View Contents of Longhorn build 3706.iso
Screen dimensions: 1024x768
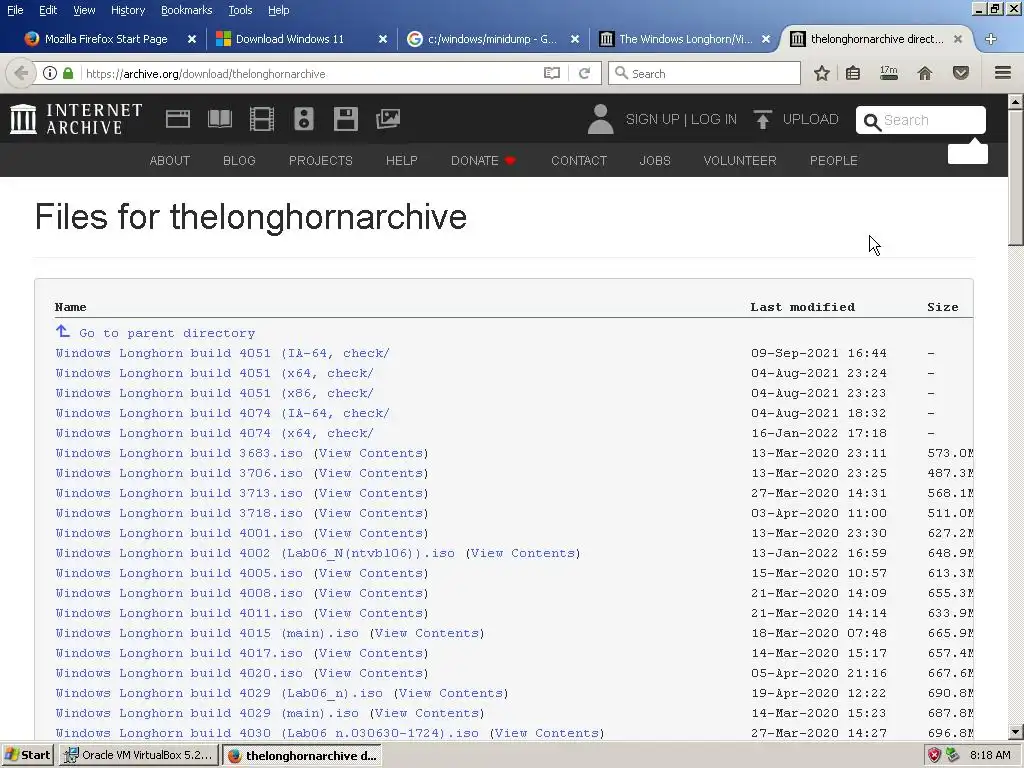coord(371,473)
